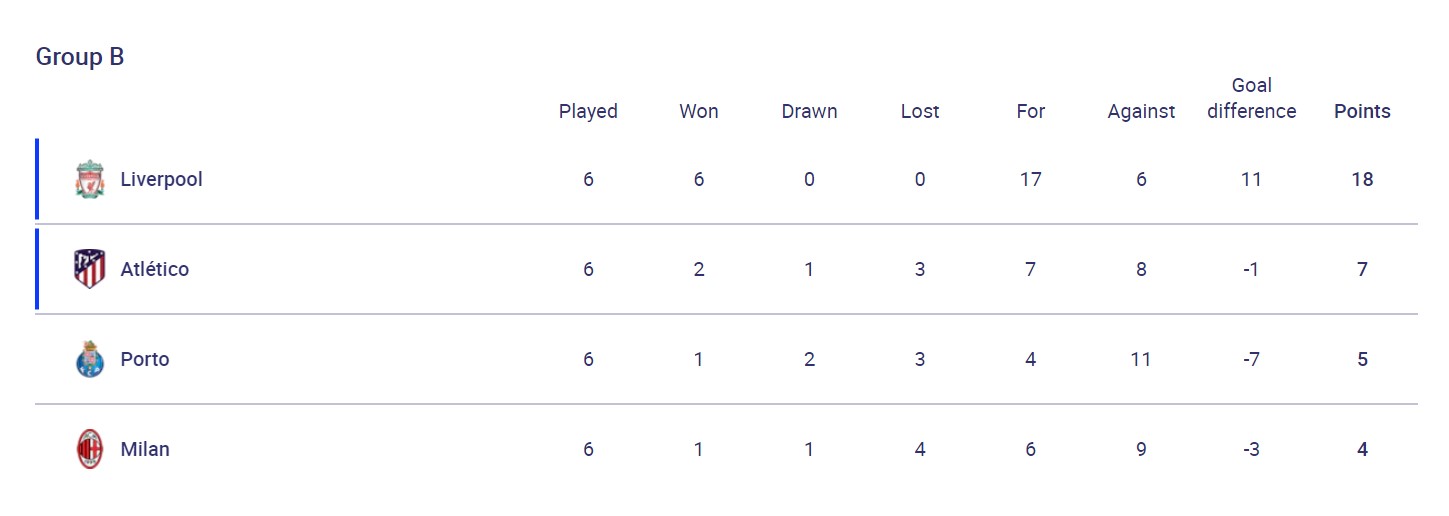Image resolution: width=1449 pixels, height=516 pixels.
Task: Click the Won column header
Action: [699, 111]
